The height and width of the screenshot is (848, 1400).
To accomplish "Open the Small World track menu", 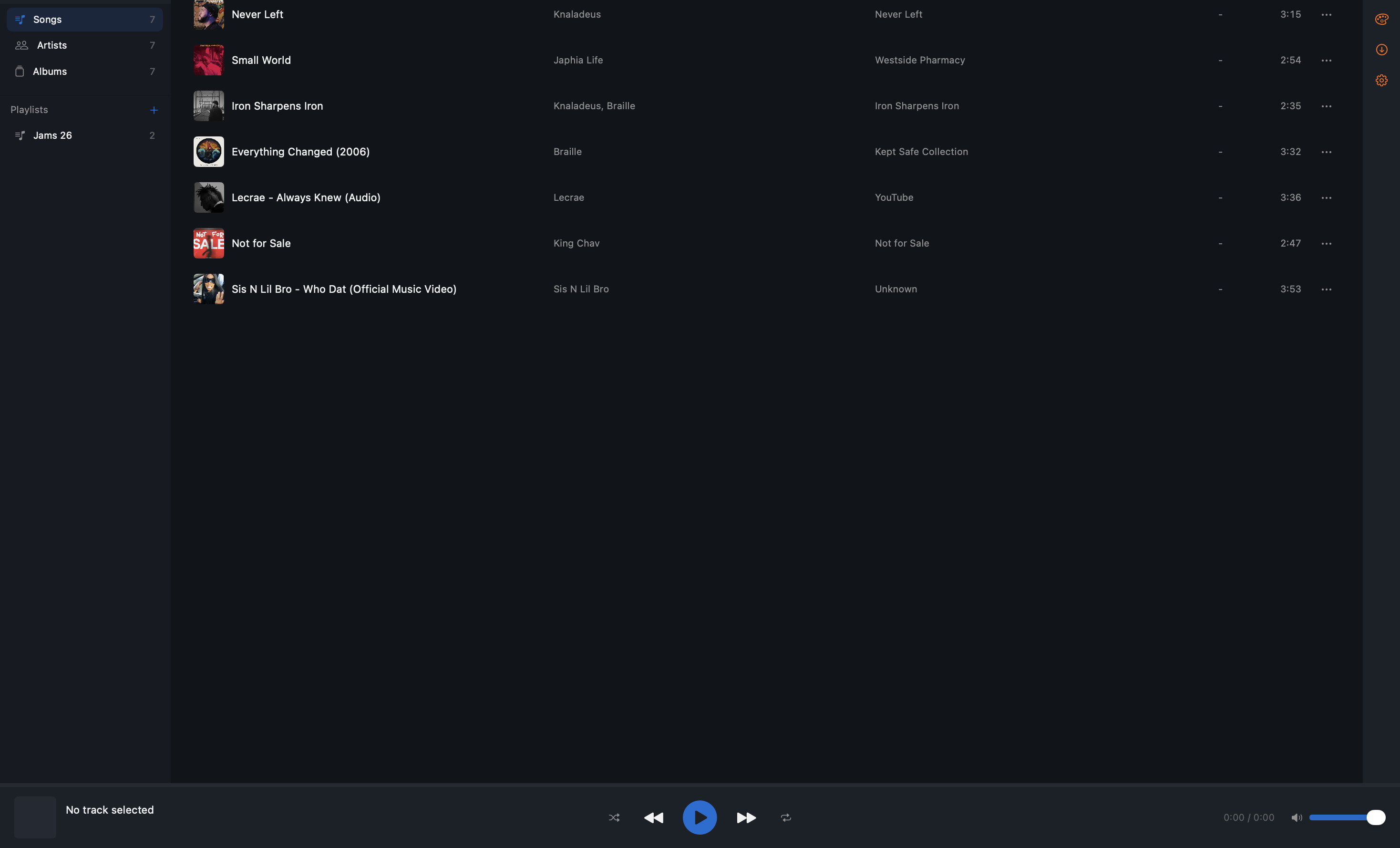I will coord(1327,60).
